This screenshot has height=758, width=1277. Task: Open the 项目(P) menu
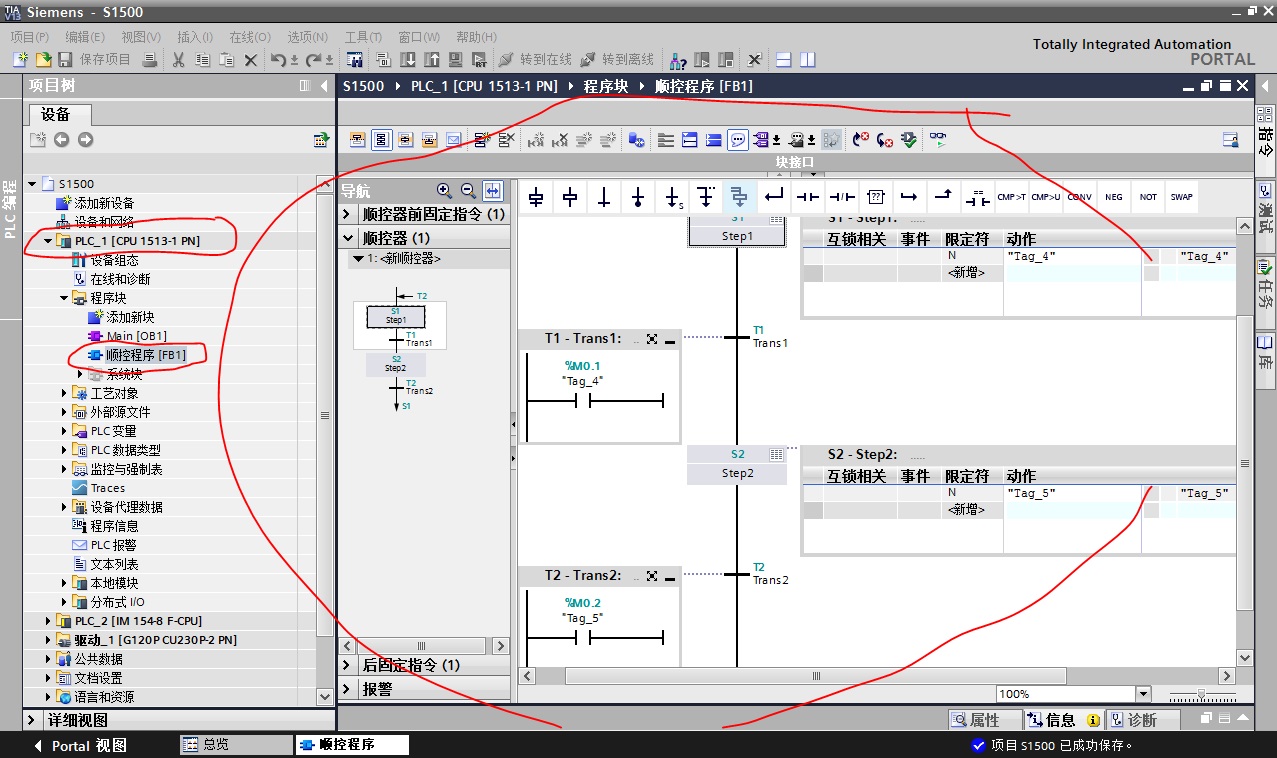click(x=28, y=37)
